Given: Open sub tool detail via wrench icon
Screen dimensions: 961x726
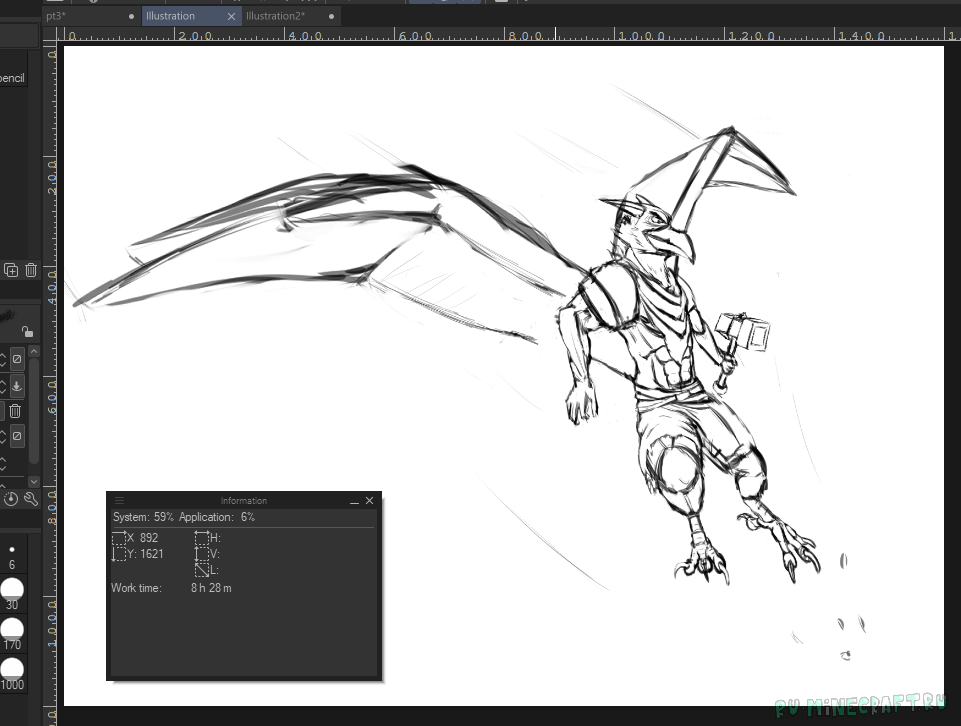Looking at the screenshot, I should coord(30,498).
